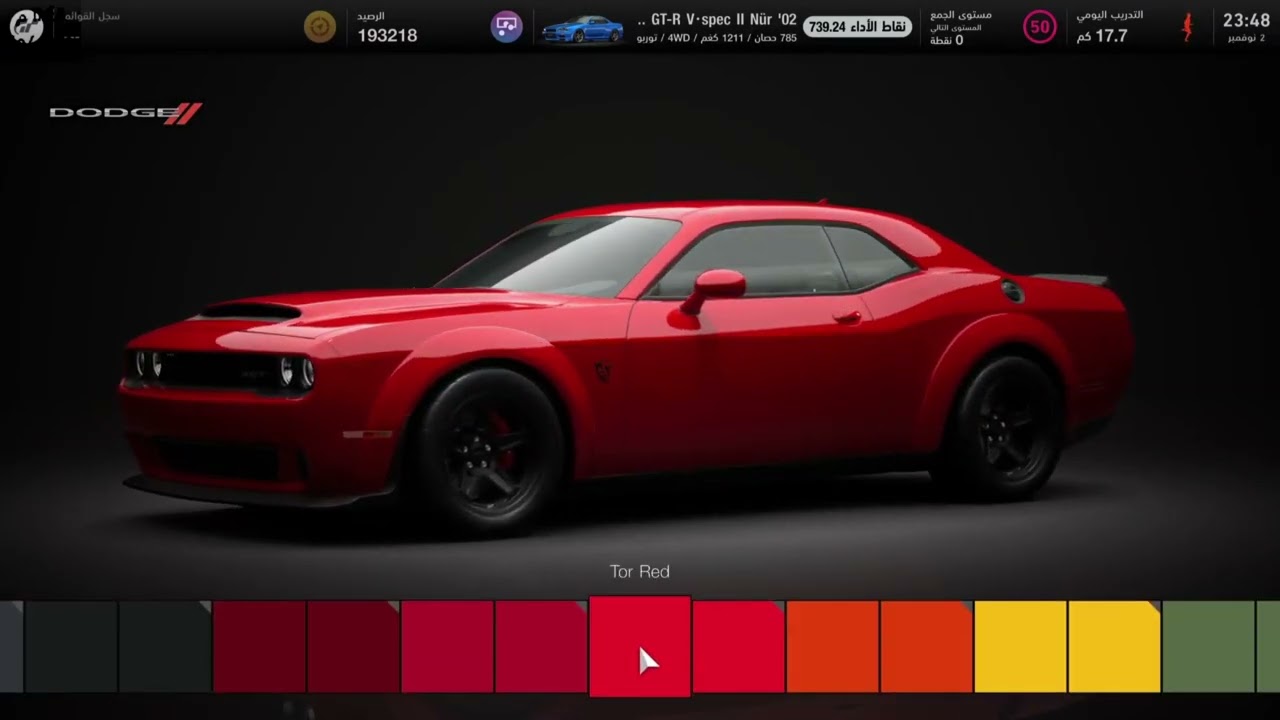This screenshot has width=1280, height=720.
Task: Click the GT-R V·spec II Nür '02 car name
Action: 717,20
